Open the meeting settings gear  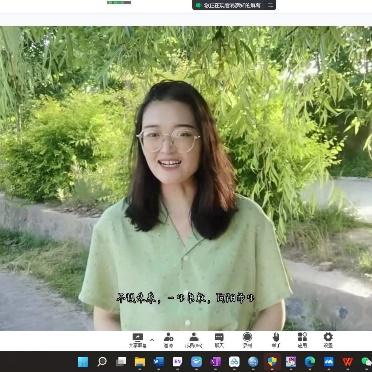click(328, 340)
